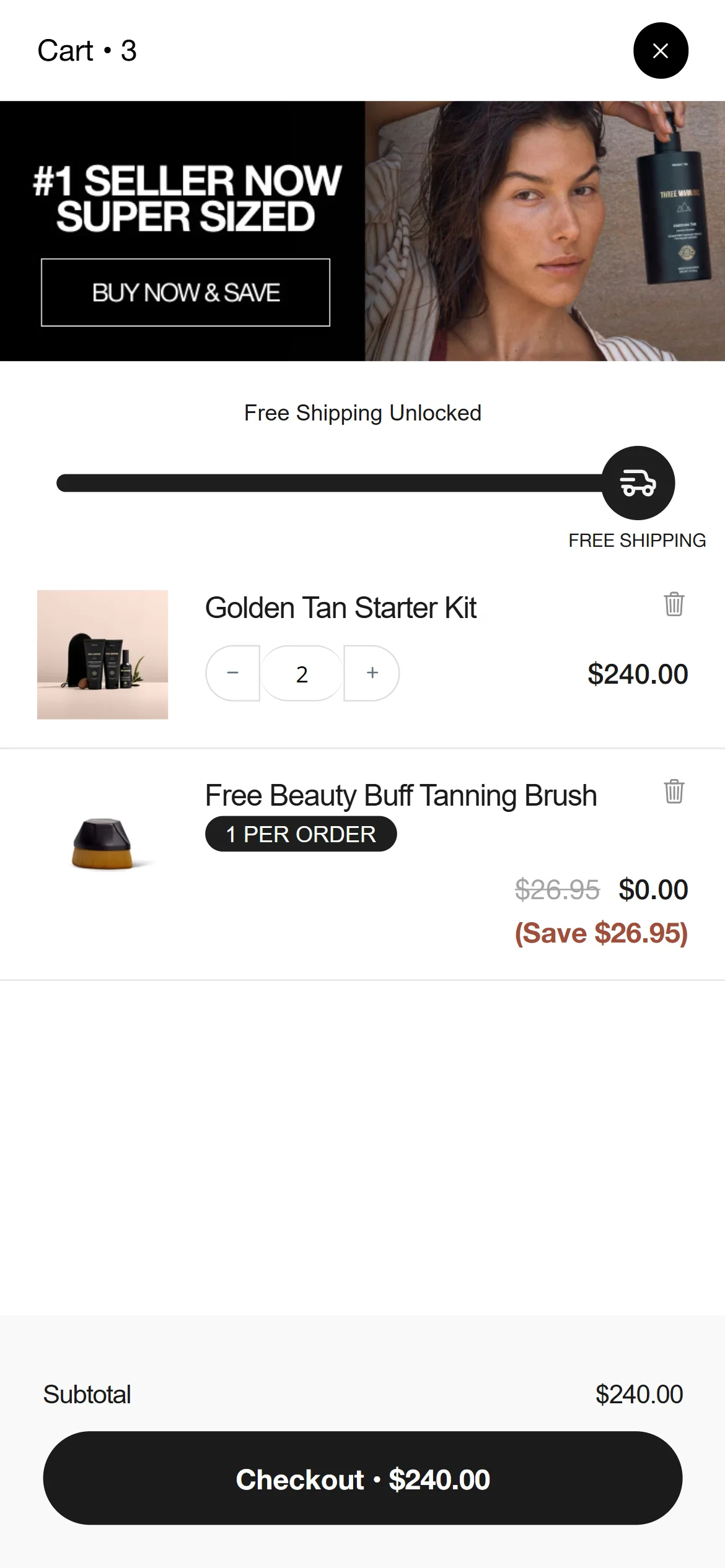Image resolution: width=725 pixels, height=1568 pixels.
Task: Open the super sized tanning bottle promo image
Action: click(x=544, y=230)
